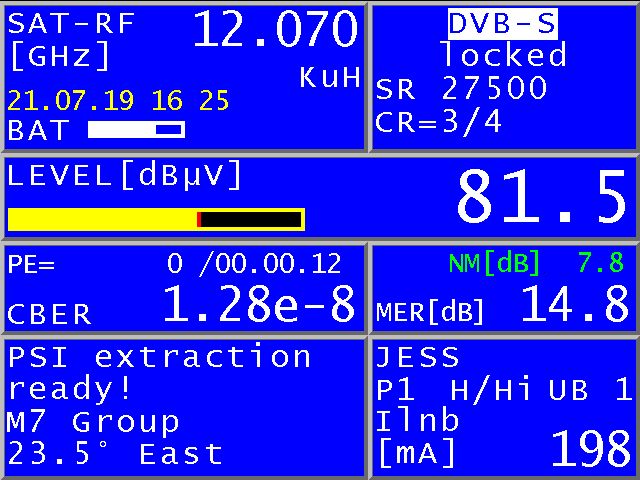This screenshot has height=480, width=640.
Task: Click the Ilnb 198 mA current reading
Action: tap(590, 451)
